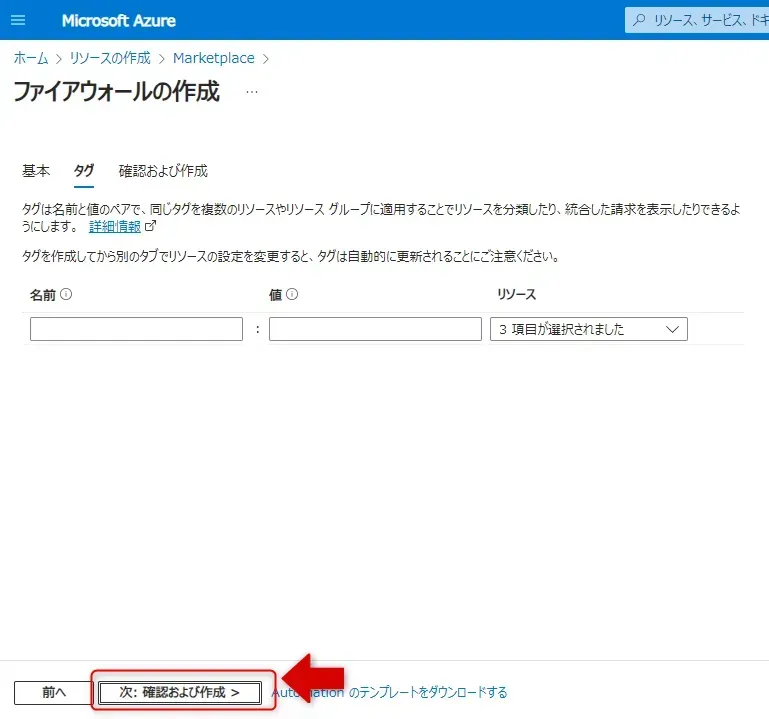The height and width of the screenshot is (719, 769).
Task: Click the search magnifier icon
Action: pos(639,20)
